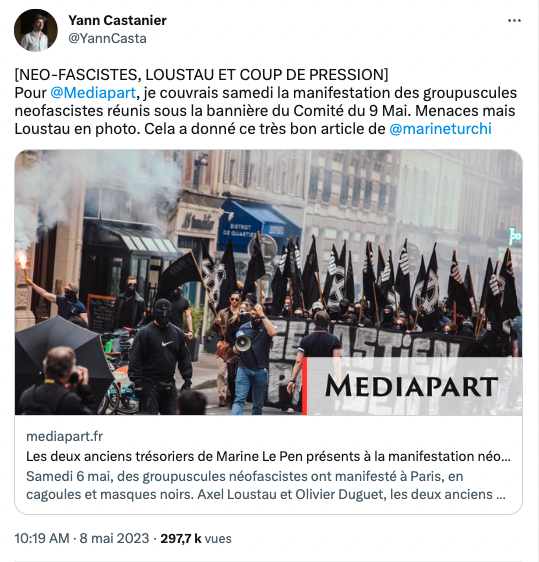The height and width of the screenshot is (562, 539).
Task: Open the demonstration photo link preview
Action: click(x=268, y=282)
